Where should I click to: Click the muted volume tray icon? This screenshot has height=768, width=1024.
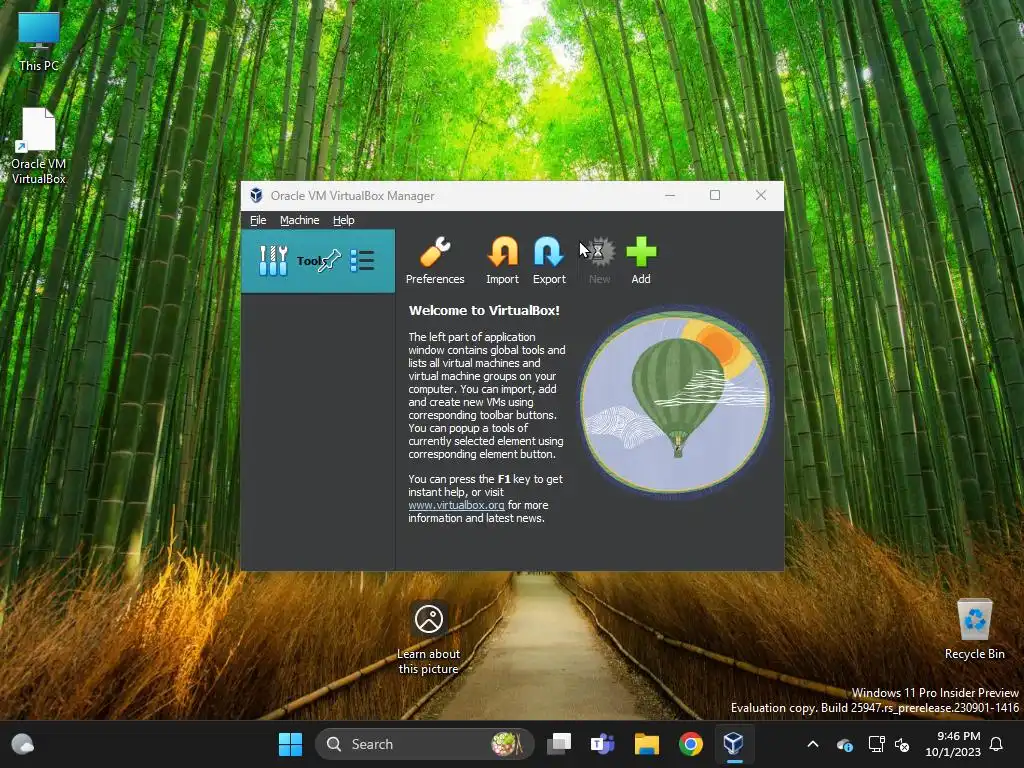click(903, 744)
